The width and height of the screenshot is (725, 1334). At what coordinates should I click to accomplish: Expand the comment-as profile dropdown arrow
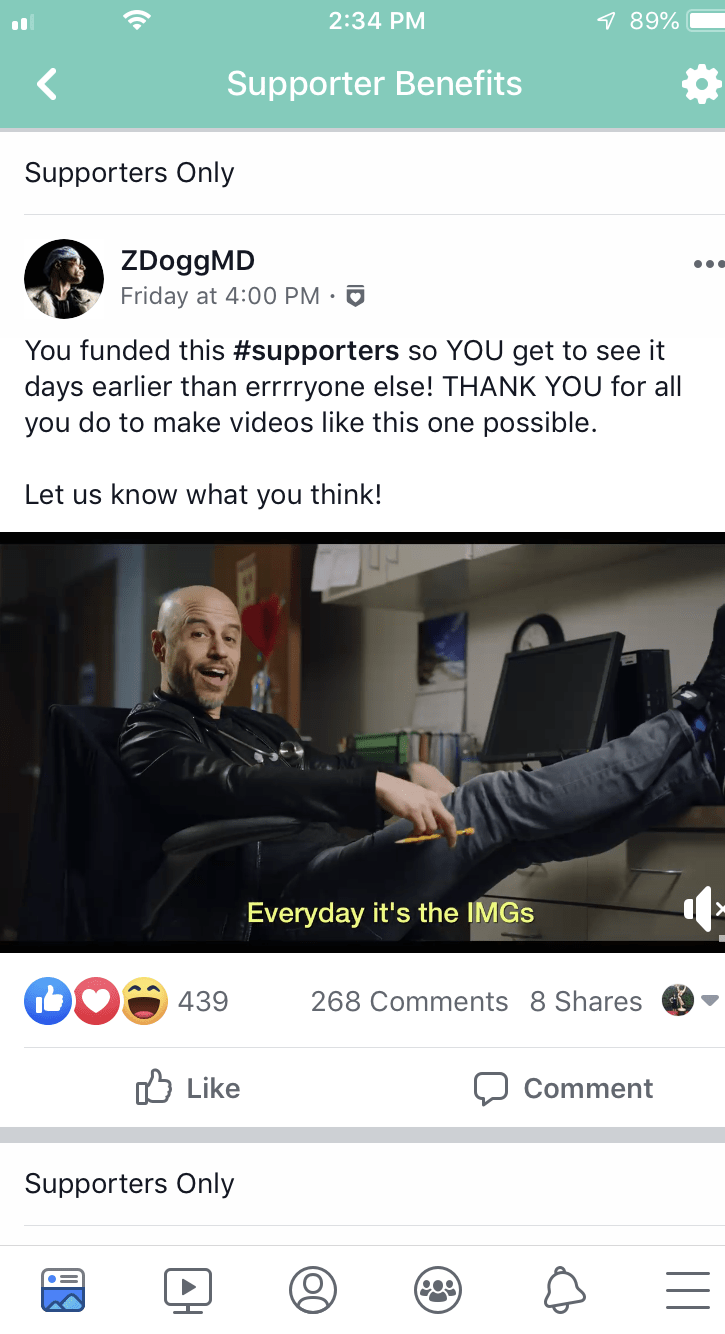point(709,1001)
